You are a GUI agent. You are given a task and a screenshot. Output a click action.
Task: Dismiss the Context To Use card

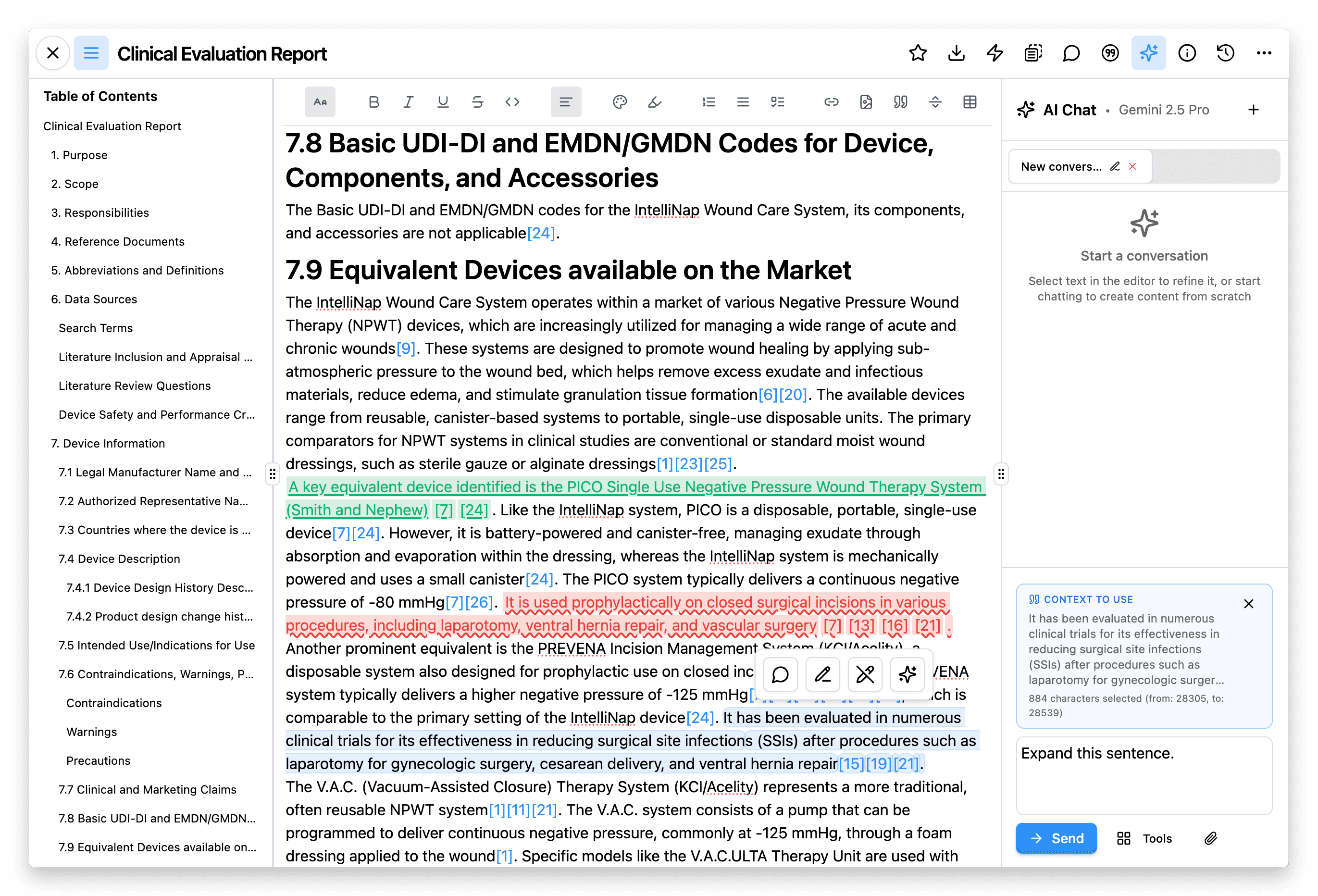click(1248, 604)
